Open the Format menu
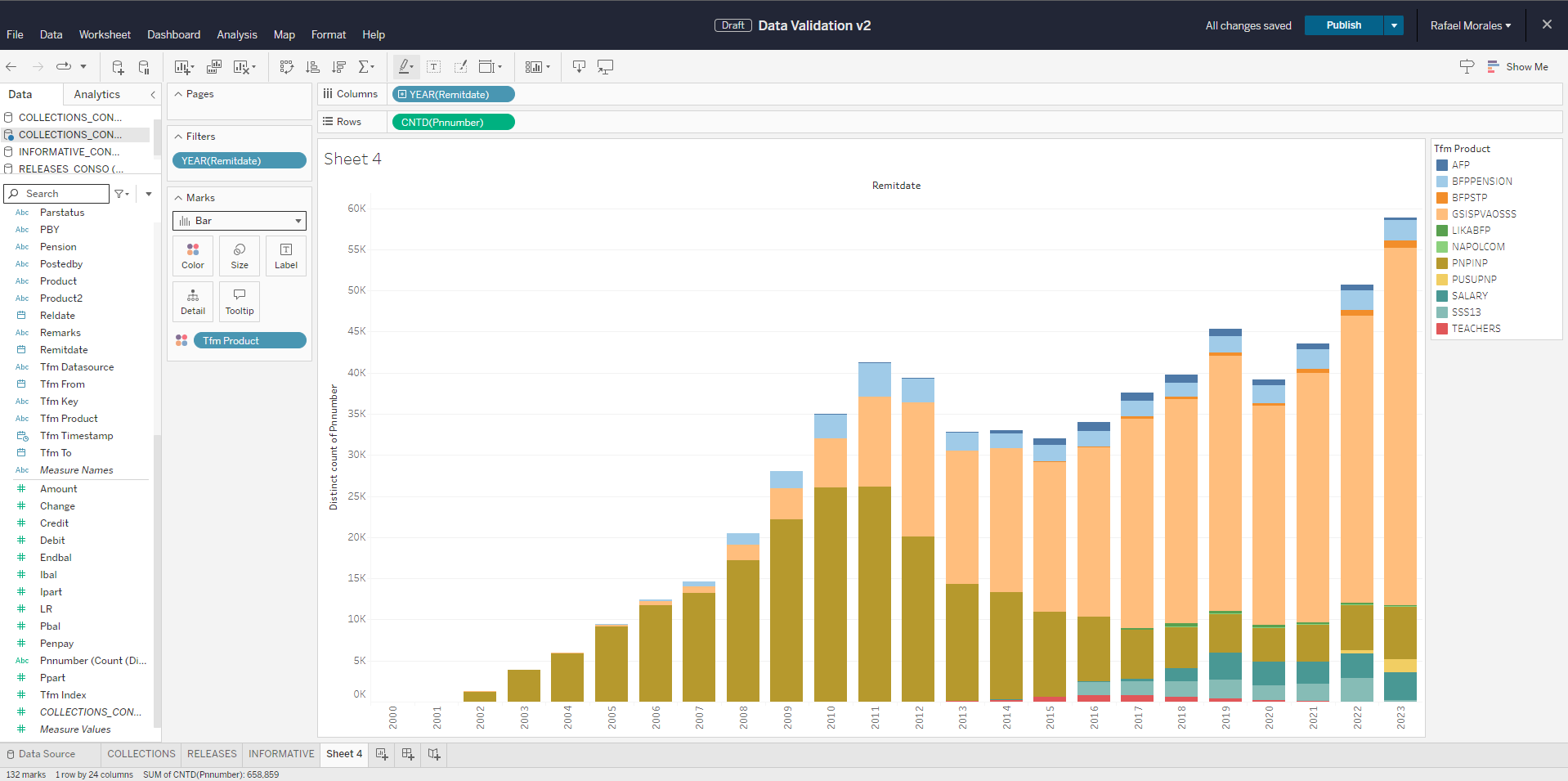The image size is (1568, 781). pos(329,34)
